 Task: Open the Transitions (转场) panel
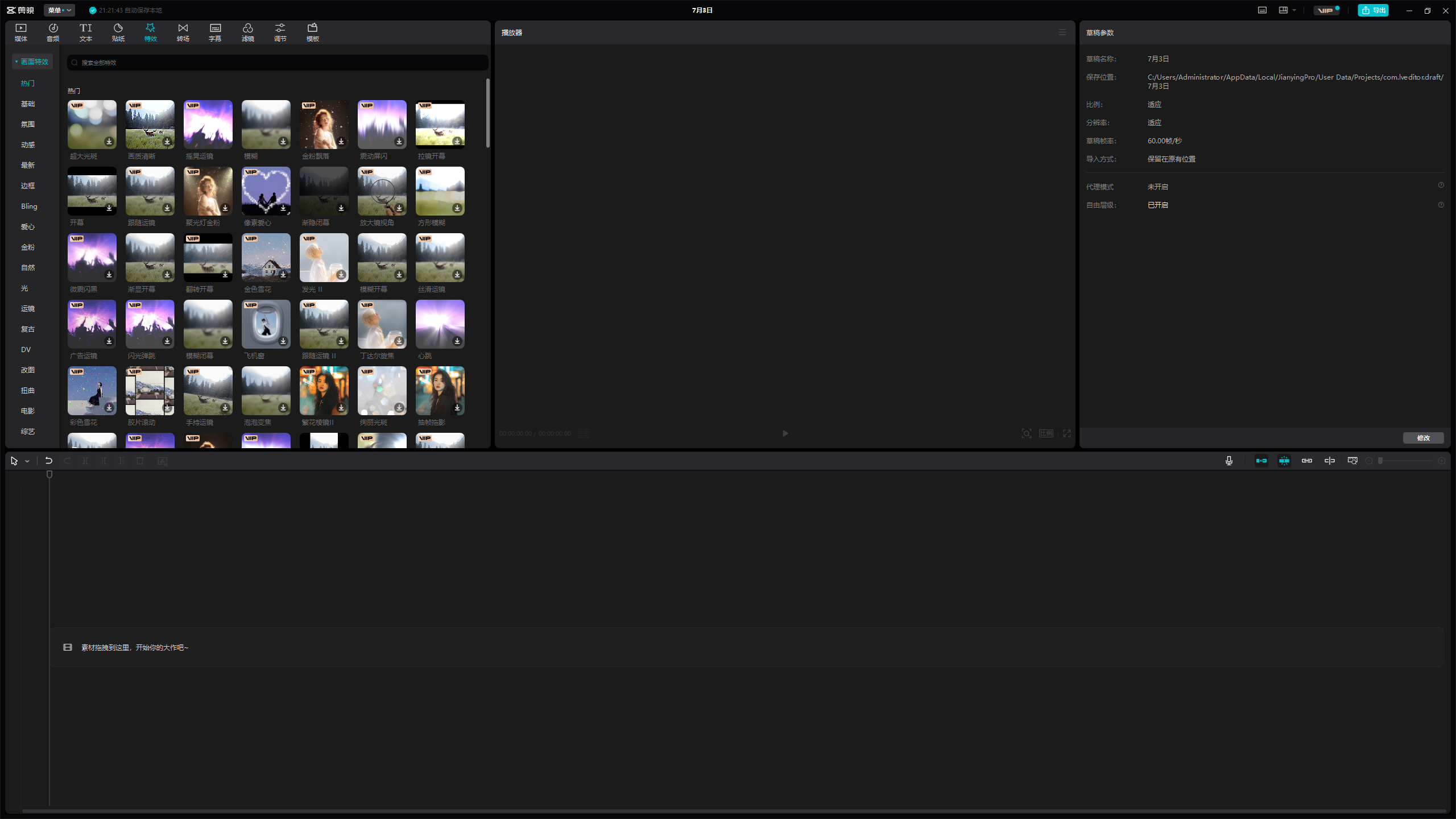click(x=183, y=32)
